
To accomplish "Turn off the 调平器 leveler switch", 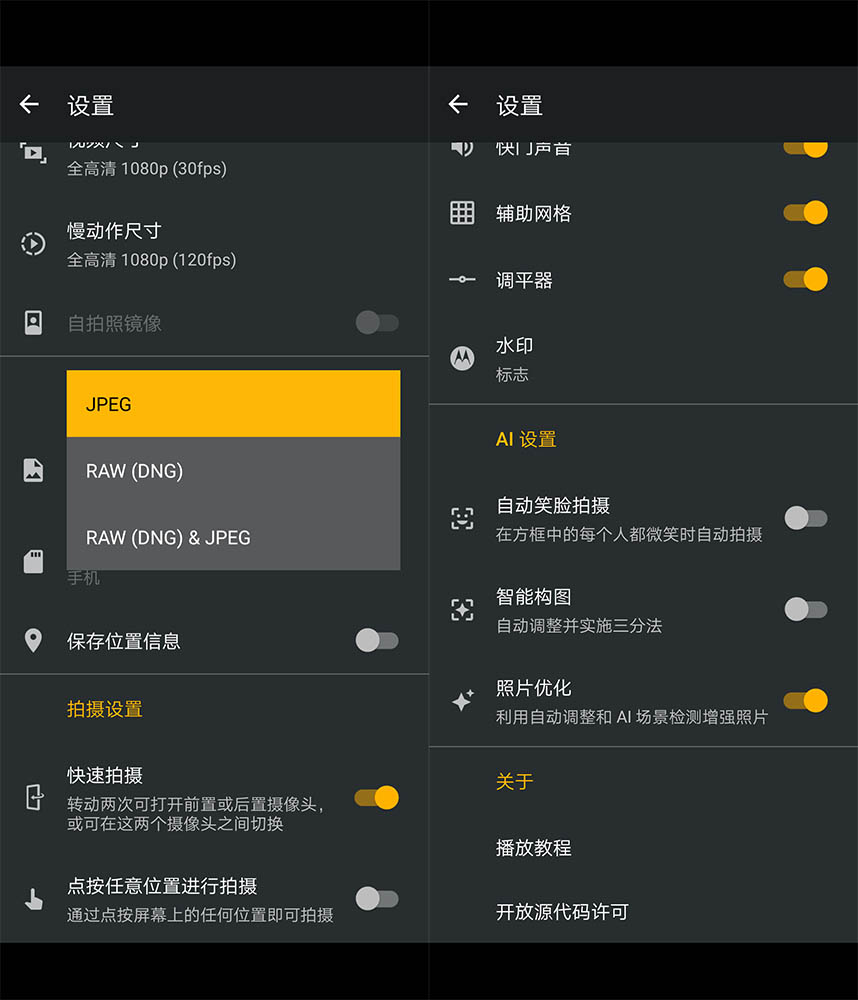I will pos(806,279).
